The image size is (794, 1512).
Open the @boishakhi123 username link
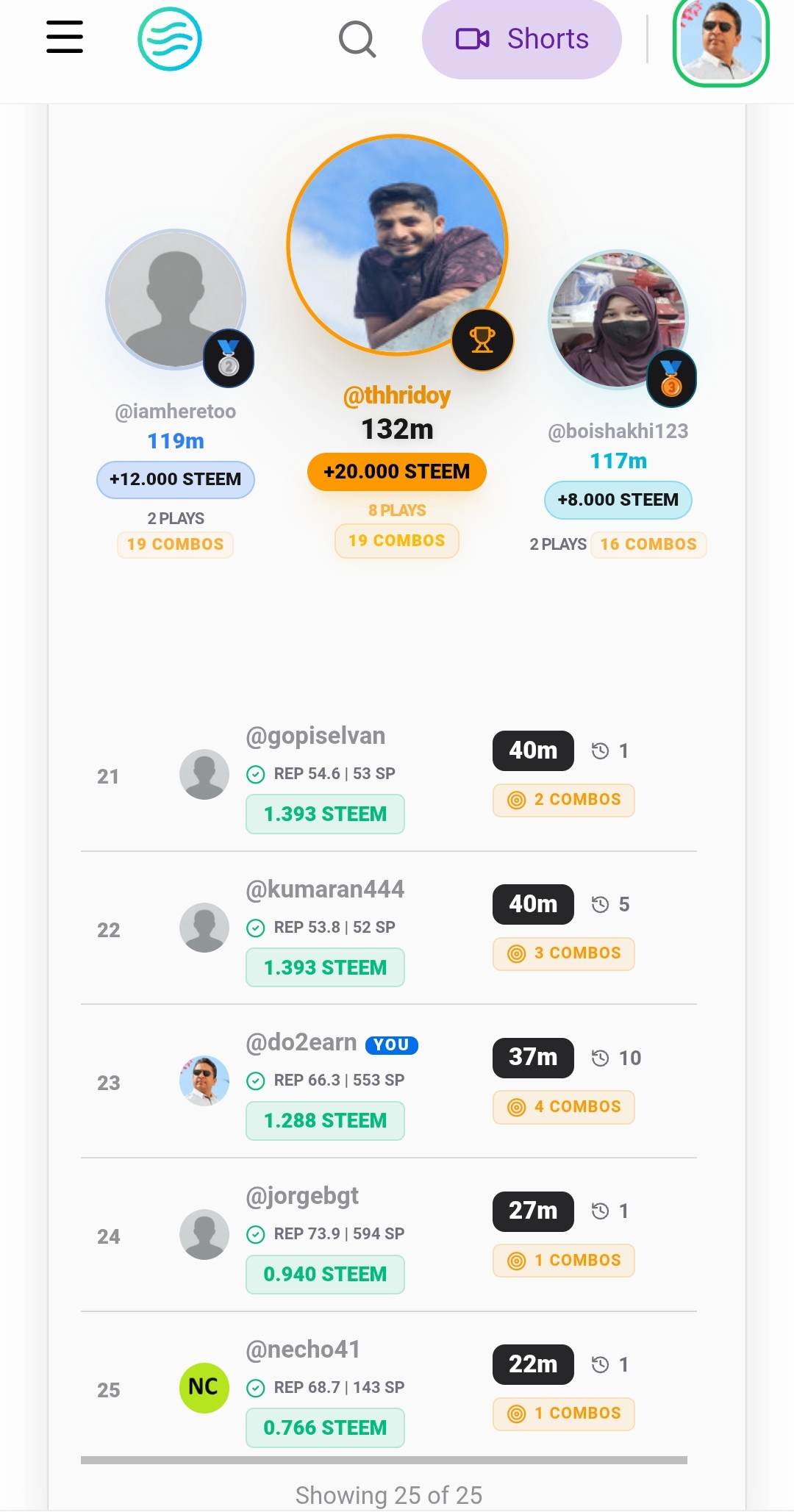pyautogui.click(x=618, y=431)
